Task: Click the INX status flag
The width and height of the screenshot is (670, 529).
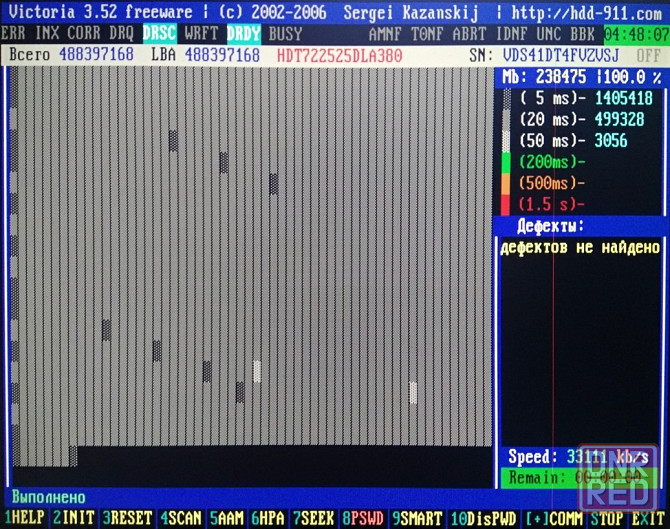Action: tap(47, 33)
